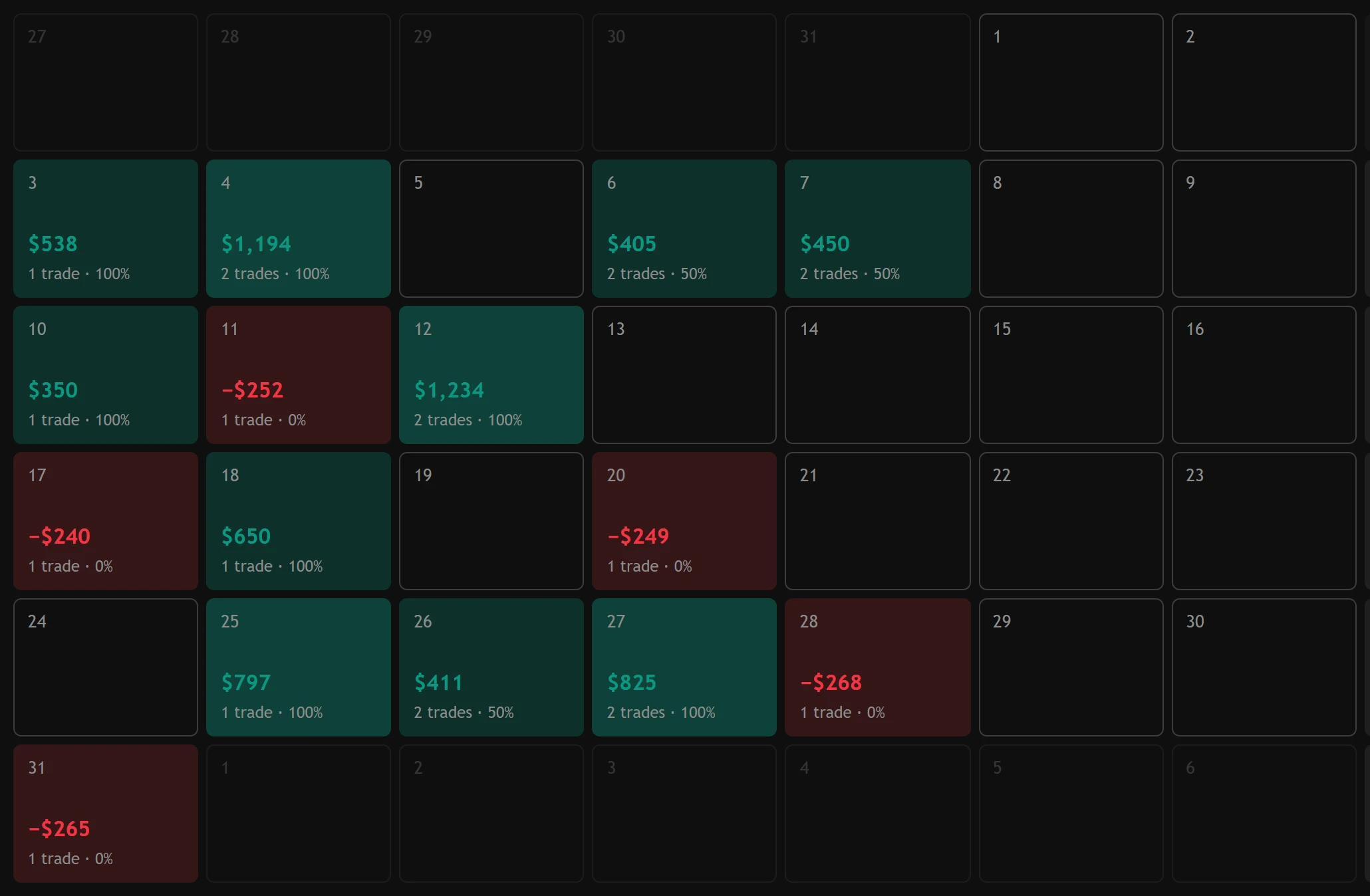Click the empty day 19 cell
The width and height of the screenshot is (1370, 896).
(x=491, y=521)
